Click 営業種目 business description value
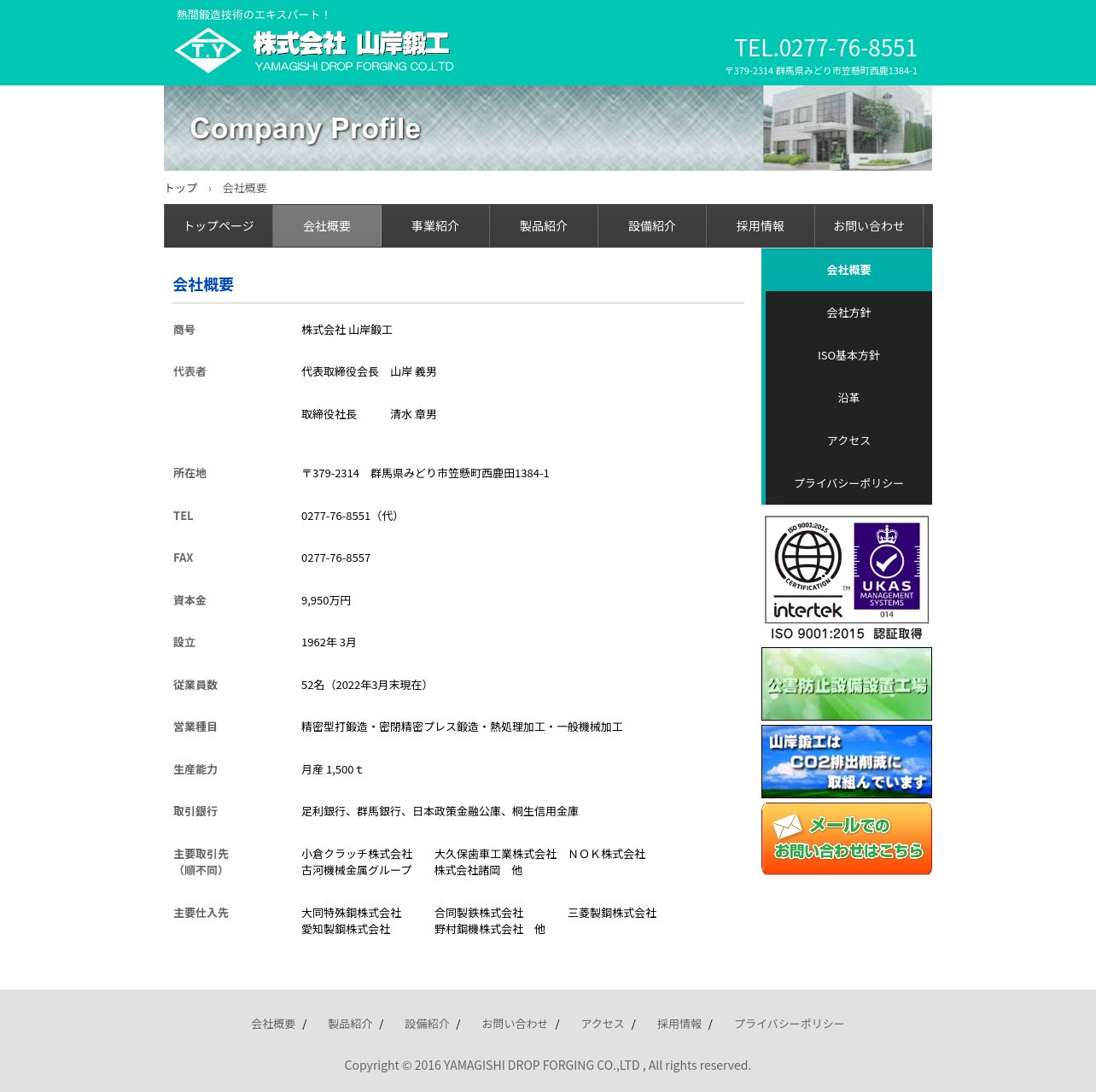The image size is (1096, 1092). click(x=462, y=727)
